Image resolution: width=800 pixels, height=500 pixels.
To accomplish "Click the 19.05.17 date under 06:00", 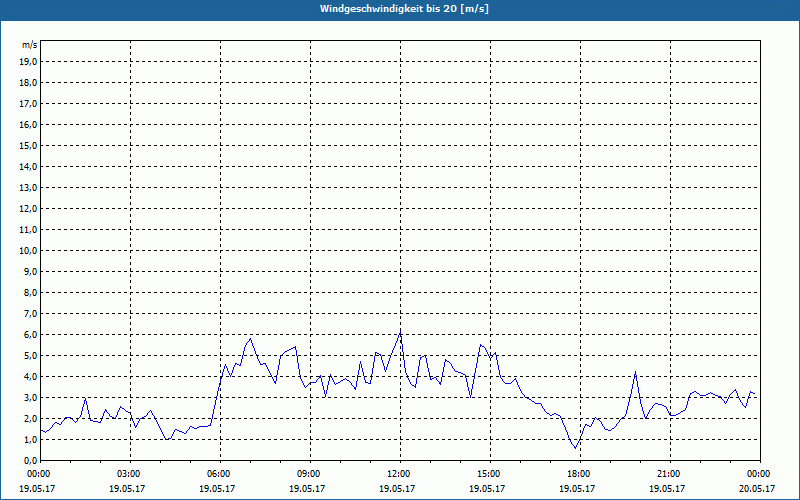I will 217,488.
